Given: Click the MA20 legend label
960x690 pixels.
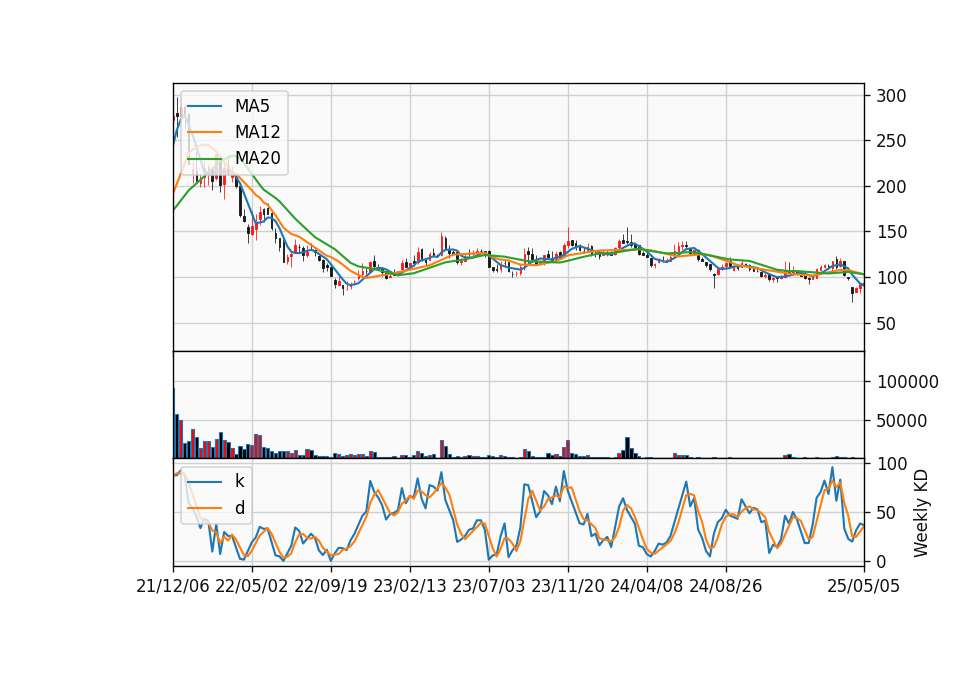Looking at the screenshot, I should tap(257, 158).
